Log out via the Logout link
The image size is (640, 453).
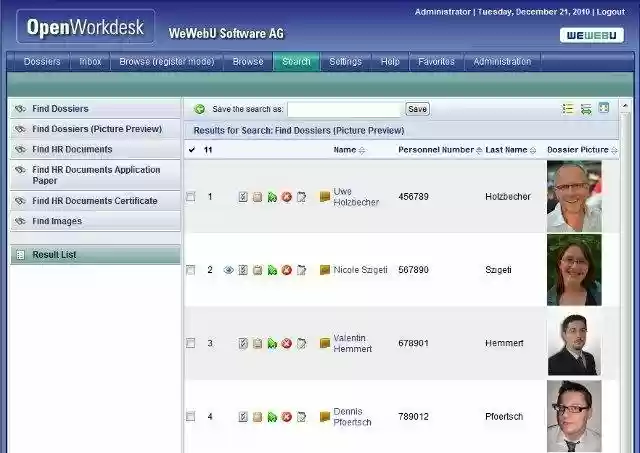[611, 12]
